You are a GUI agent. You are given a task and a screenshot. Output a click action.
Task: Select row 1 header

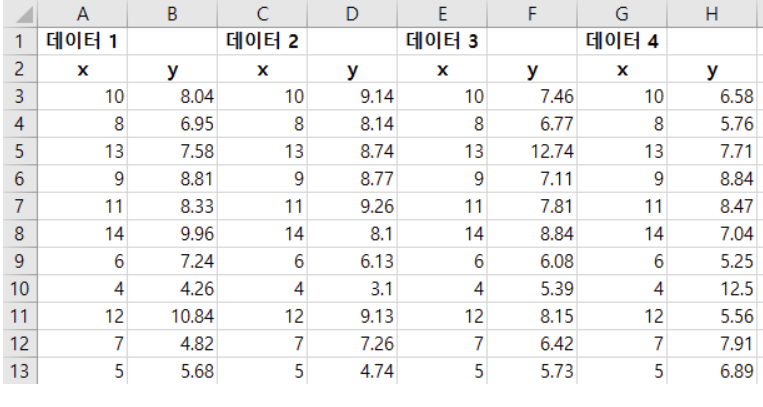[20, 41]
